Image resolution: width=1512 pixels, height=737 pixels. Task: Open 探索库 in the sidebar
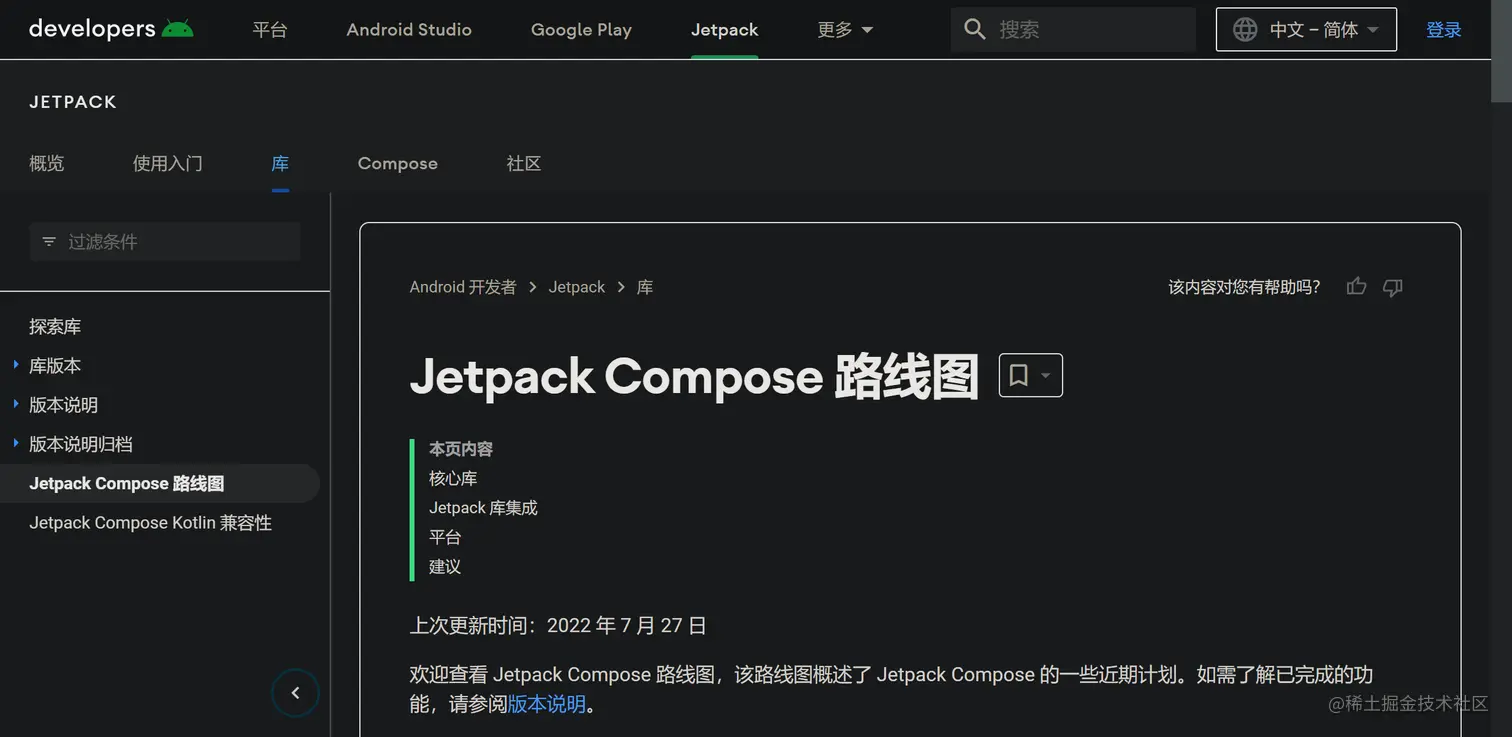pyautogui.click(x=55, y=326)
